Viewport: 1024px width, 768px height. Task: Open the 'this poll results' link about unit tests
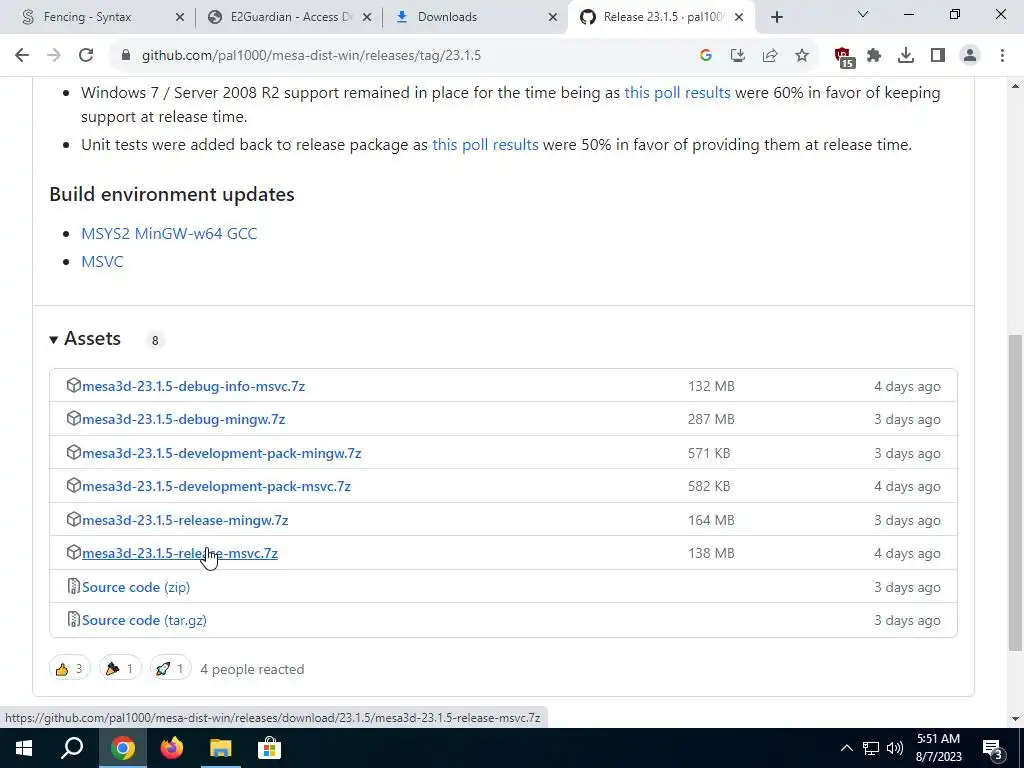click(x=485, y=144)
